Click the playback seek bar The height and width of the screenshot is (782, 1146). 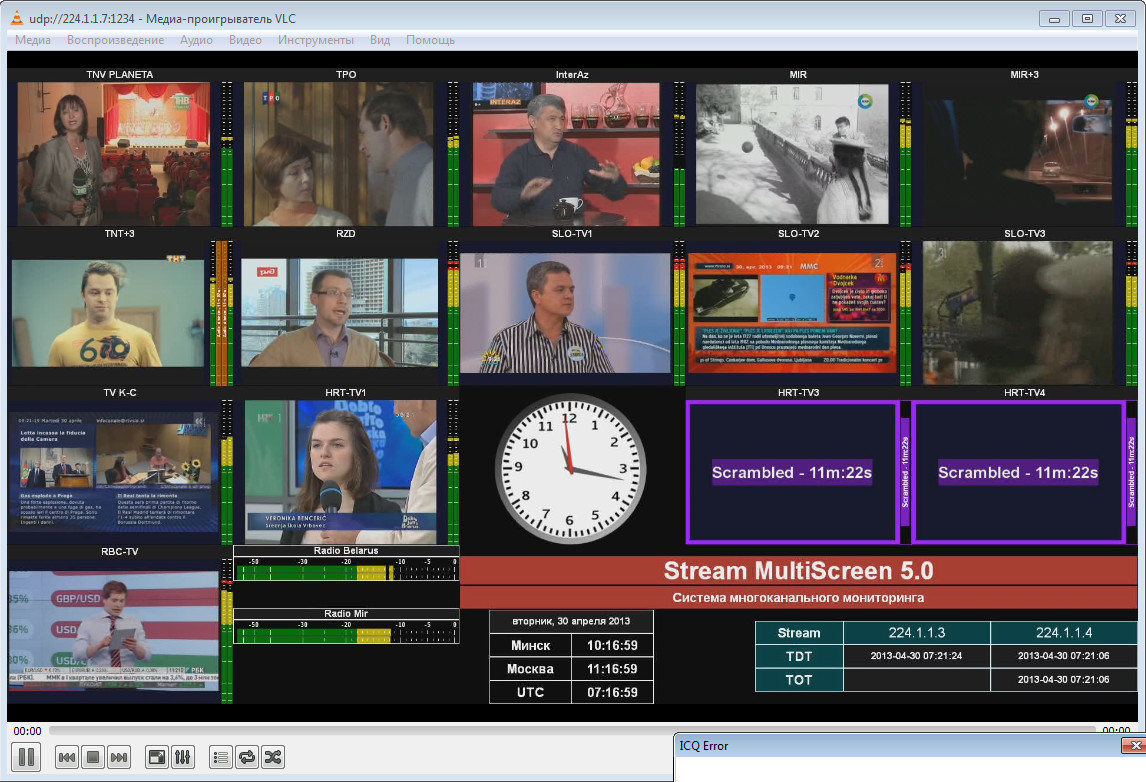[572, 729]
